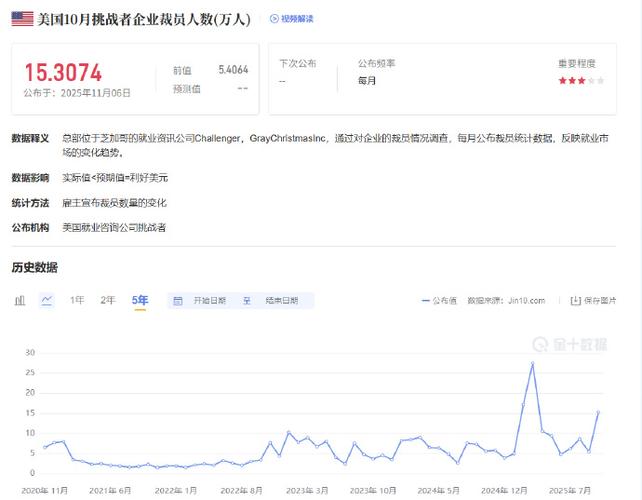Set the 结束日期 end date field
Screen dimensions: 642x500
coord(282,301)
